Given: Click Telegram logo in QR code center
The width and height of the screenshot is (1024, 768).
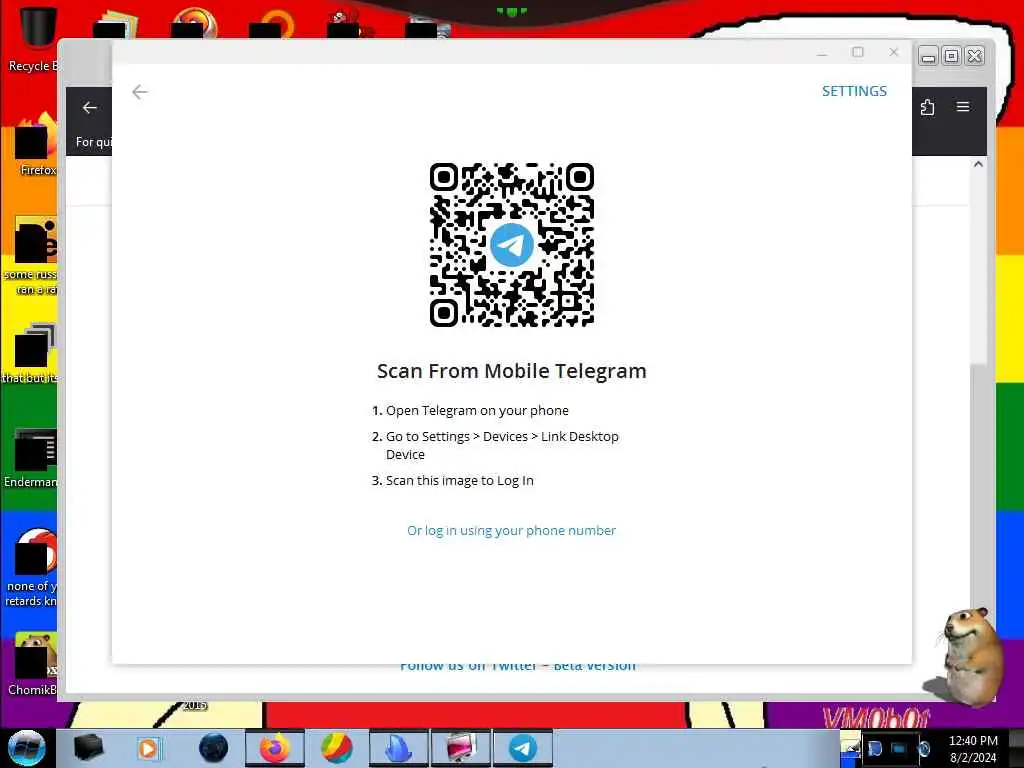Looking at the screenshot, I should tap(511, 245).
